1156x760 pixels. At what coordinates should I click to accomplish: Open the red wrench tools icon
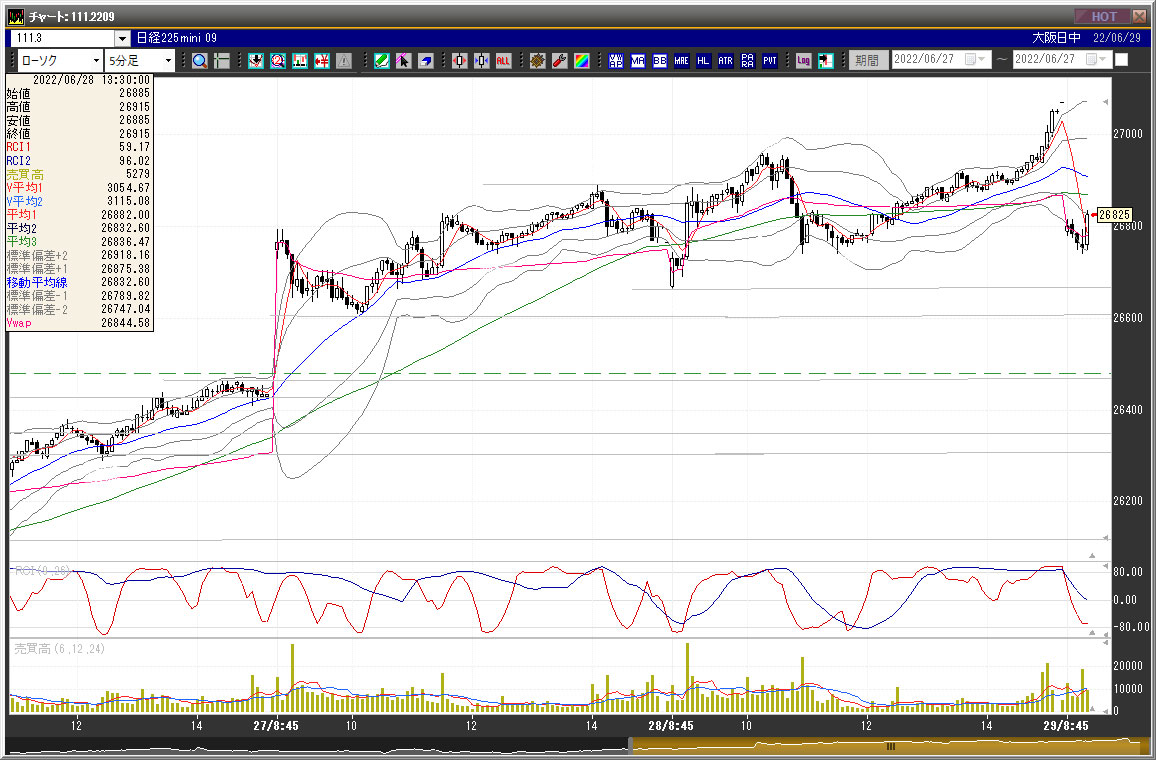click(x=560, y=60)
